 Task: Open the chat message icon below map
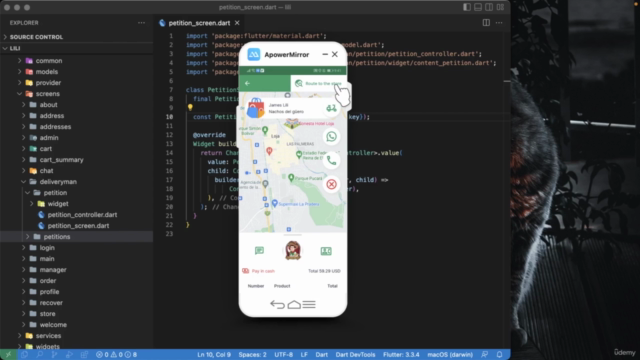coord(259,251)
